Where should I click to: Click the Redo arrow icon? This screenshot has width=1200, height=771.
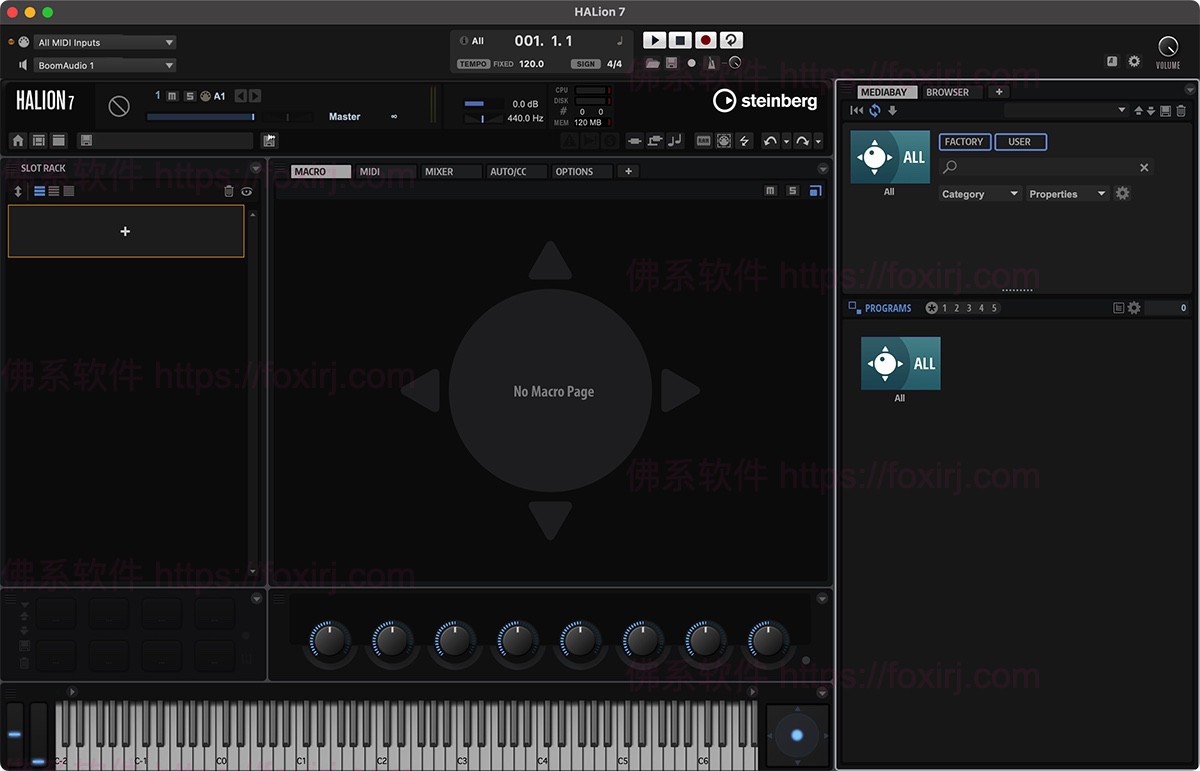[x=804, y=141]
